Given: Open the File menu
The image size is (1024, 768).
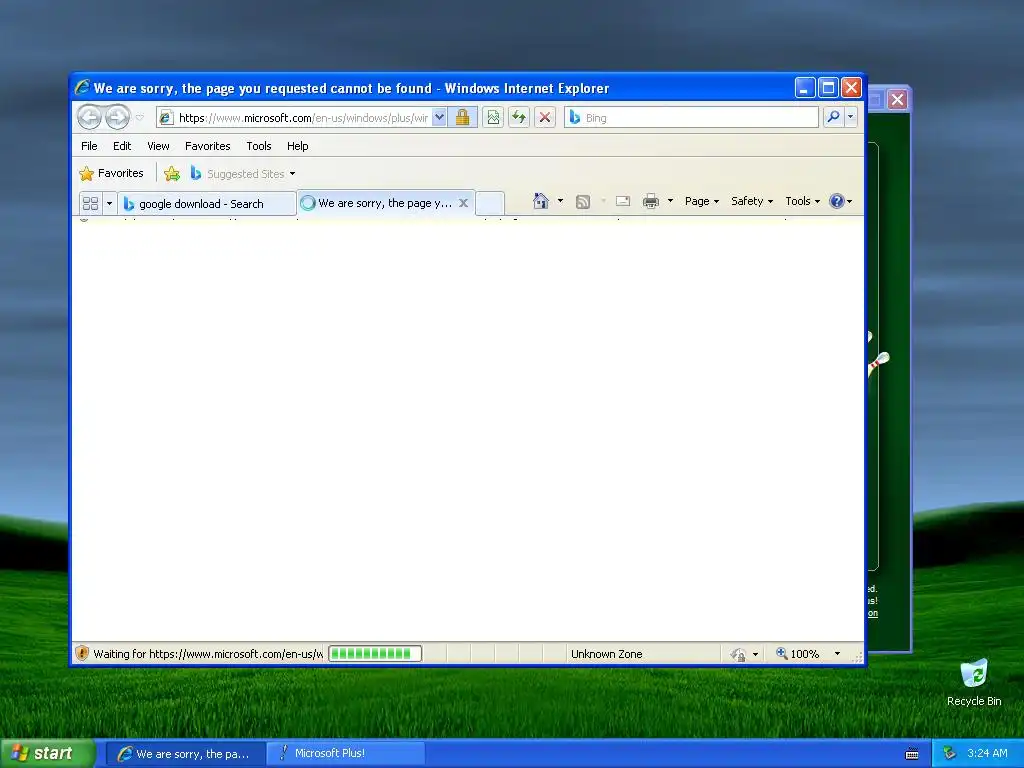Looking at the screenshot, I should (x=89, y=146).
